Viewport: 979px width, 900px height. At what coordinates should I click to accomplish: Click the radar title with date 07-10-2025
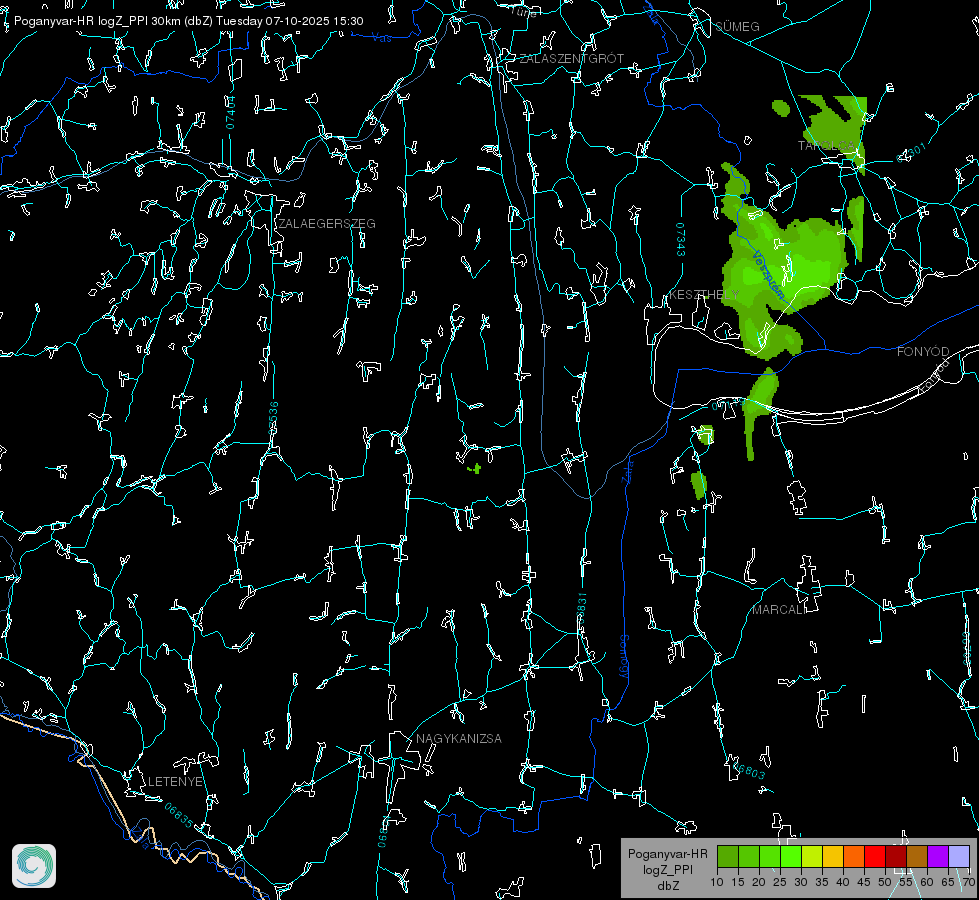[x=189, y=21]
